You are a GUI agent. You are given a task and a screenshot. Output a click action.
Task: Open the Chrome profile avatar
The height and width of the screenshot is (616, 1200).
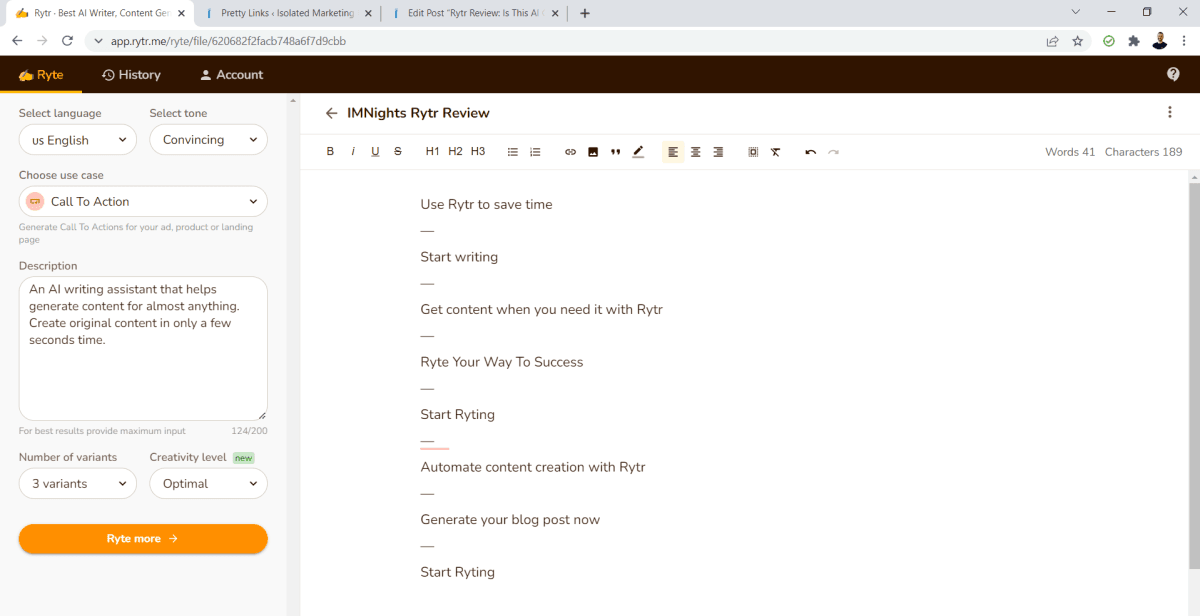(x=1160, y=41)
